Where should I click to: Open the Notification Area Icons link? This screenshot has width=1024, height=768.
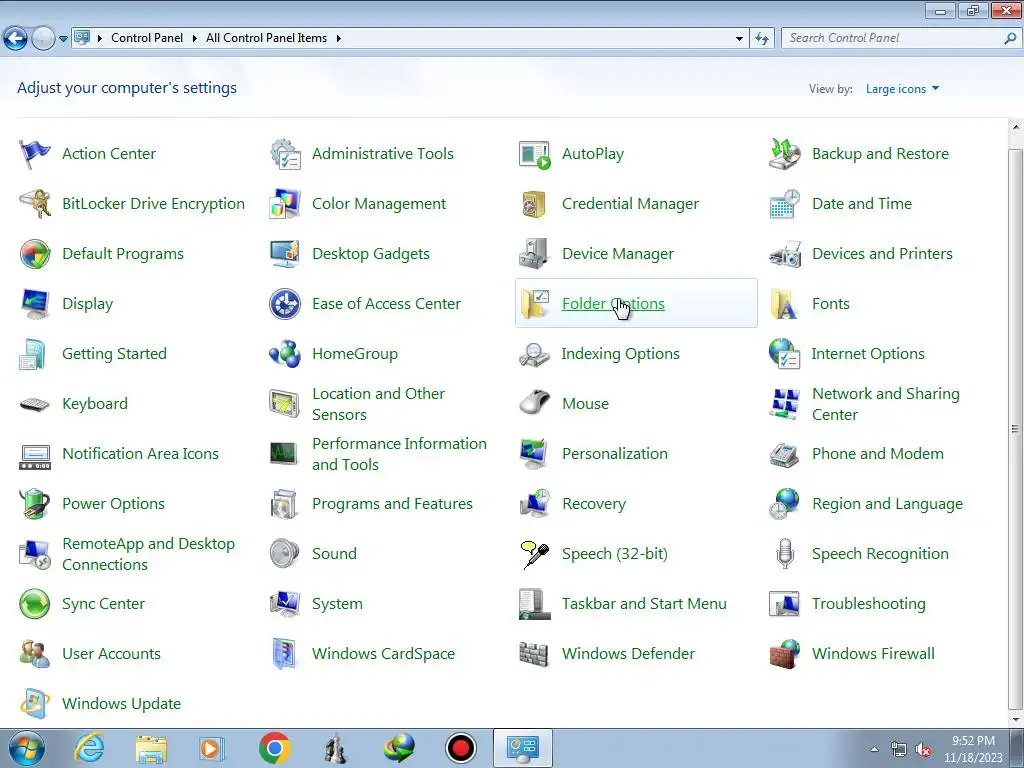point(140,454)
